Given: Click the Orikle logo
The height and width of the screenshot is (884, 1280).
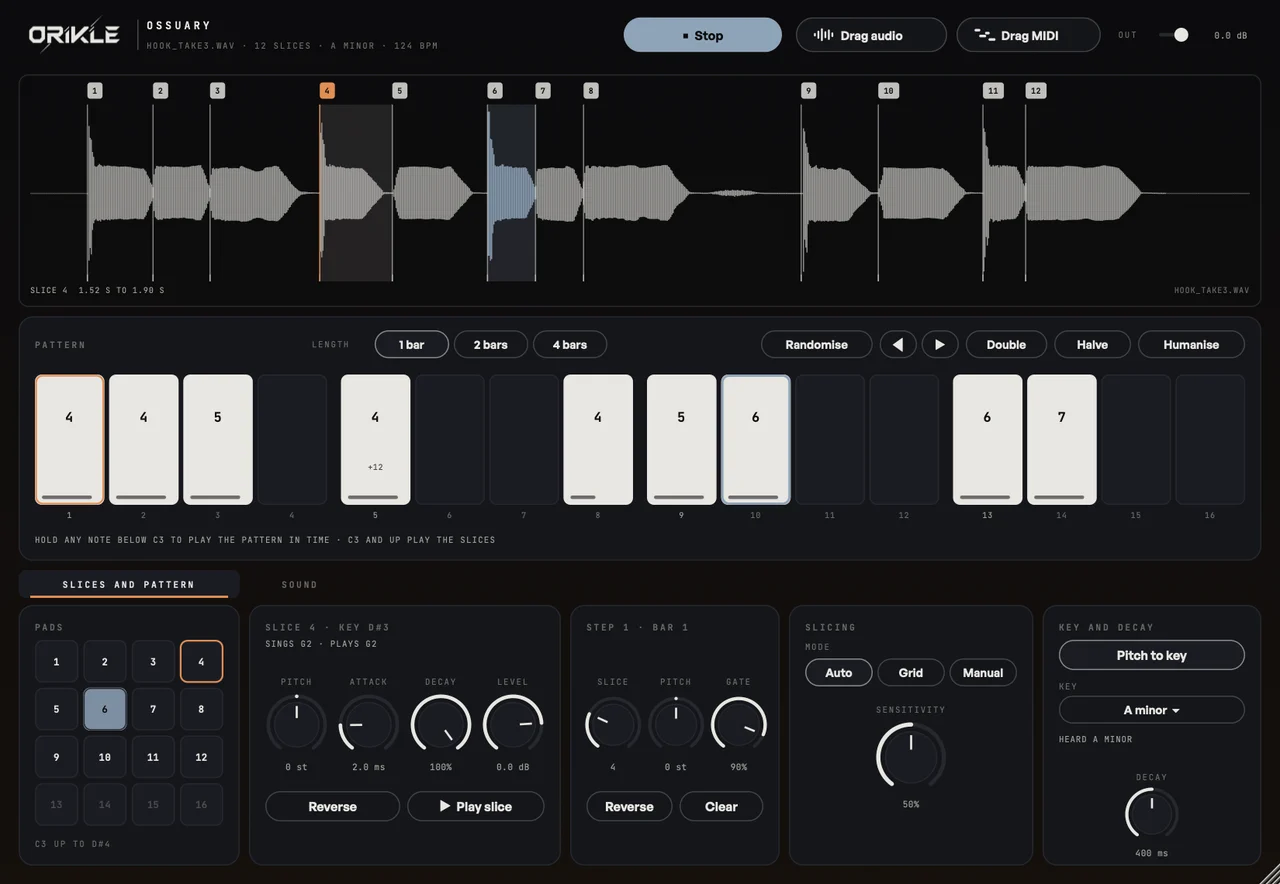Looking at the screenshot, I should click(x=74, y=35).
